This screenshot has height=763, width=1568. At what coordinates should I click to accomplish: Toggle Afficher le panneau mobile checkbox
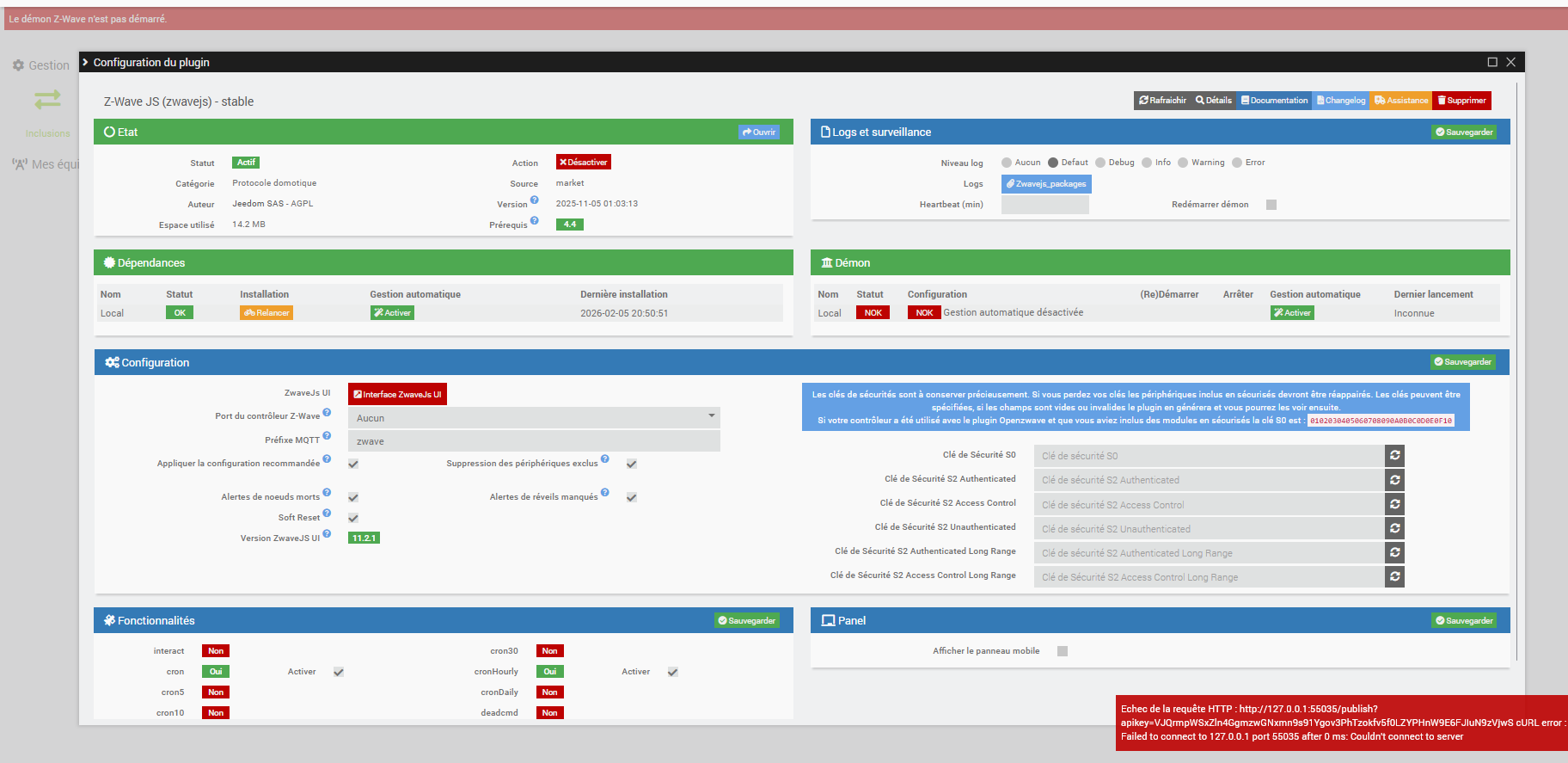click(x=1063, y=651)
